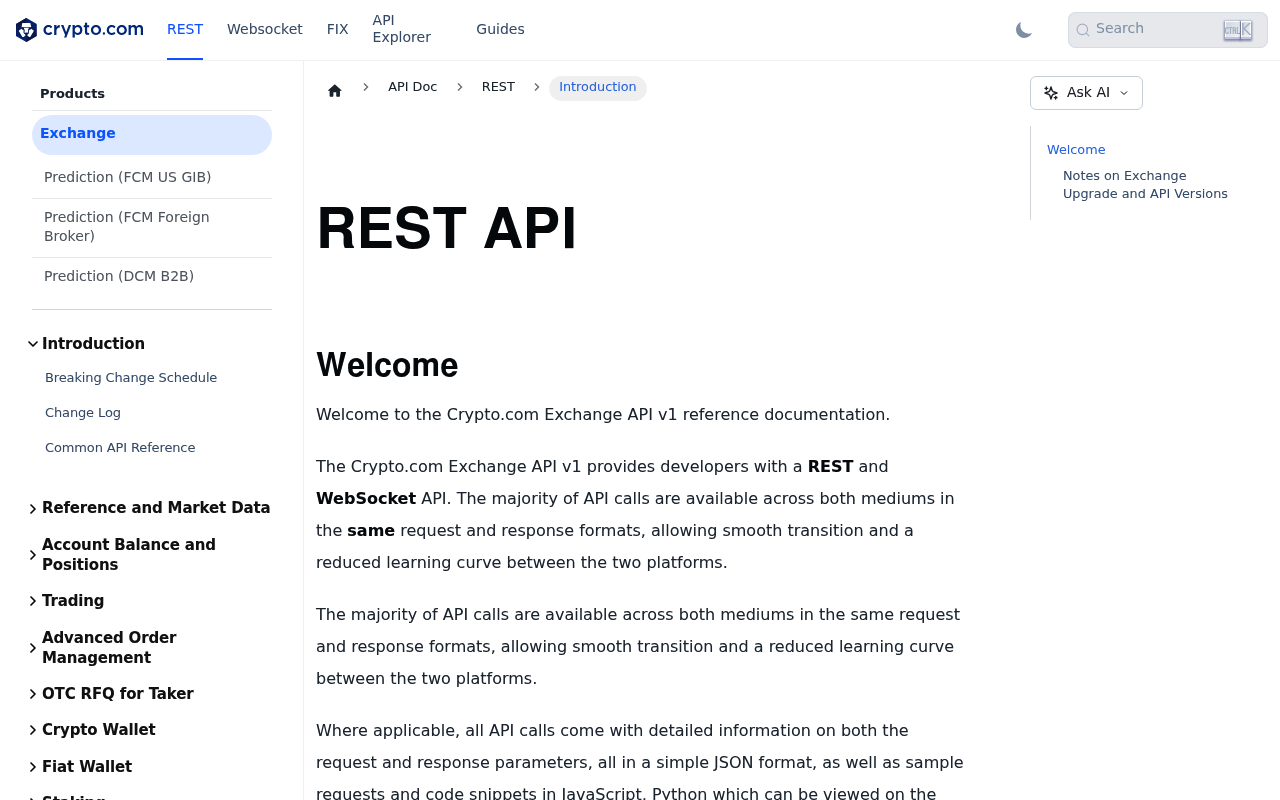
Task: Focus the Search input field
Action: [x=1168, y=30]
